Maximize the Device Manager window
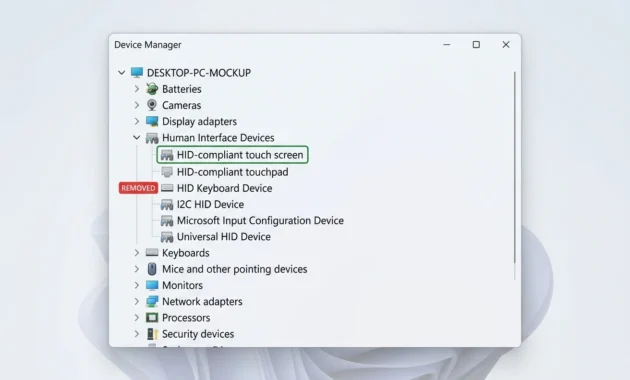The height and width of the screenshot is (380, 630). [476, 45]
